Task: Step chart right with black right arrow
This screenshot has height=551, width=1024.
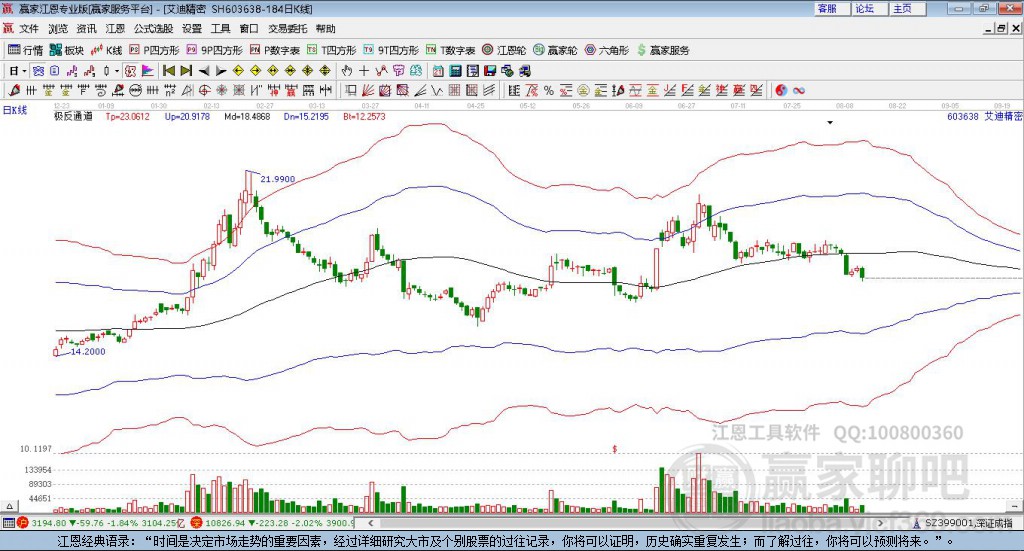Action: point(221,71)
